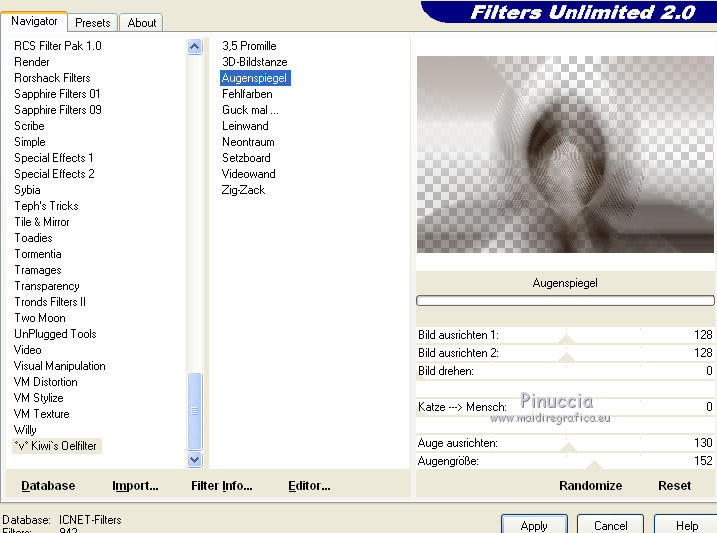This screenshot has height=533, width=717.
Task: Open the Presets tab
Action: coord(93,23)
